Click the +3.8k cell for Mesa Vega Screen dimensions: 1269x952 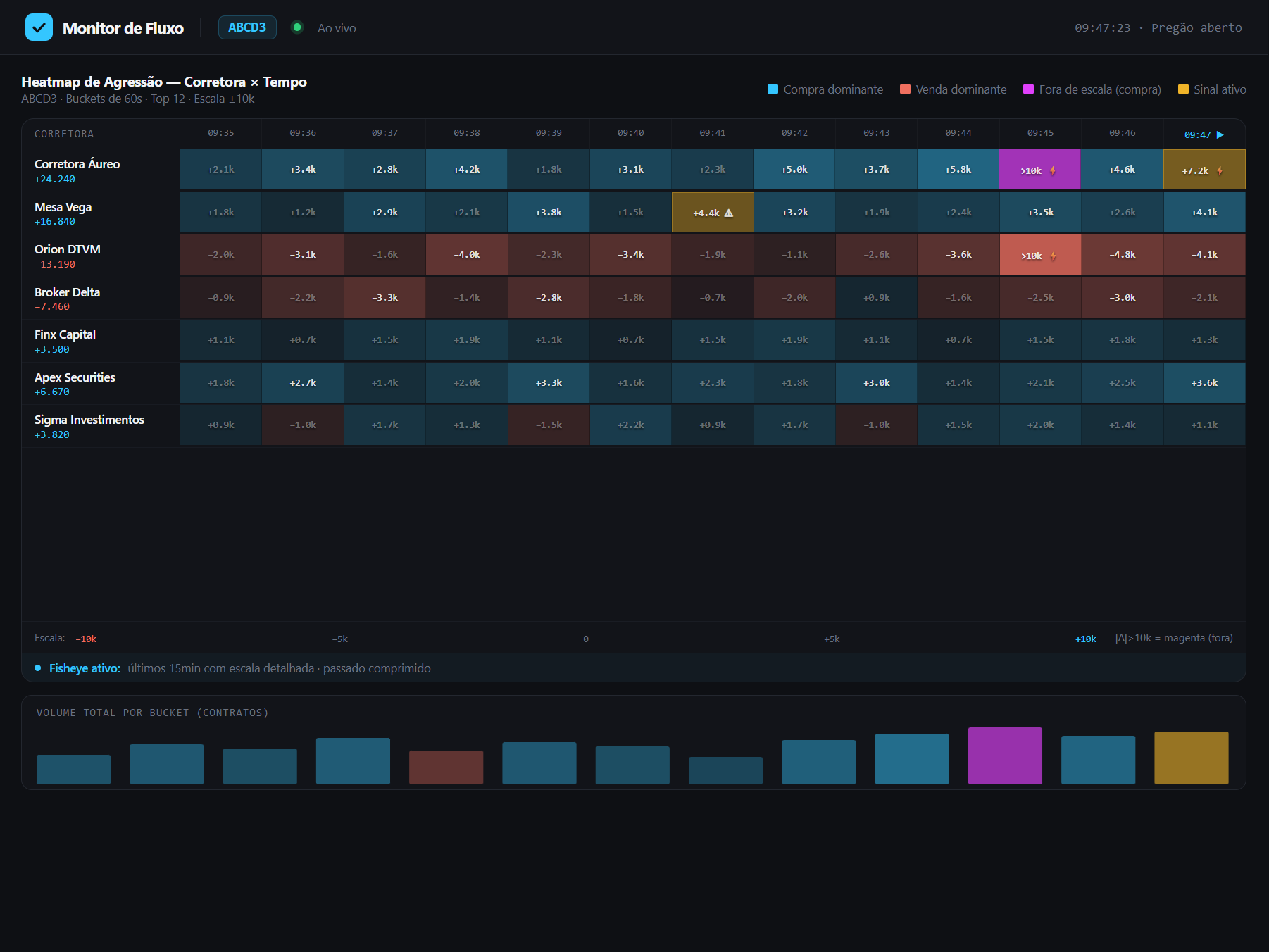(x=549, y=212)
